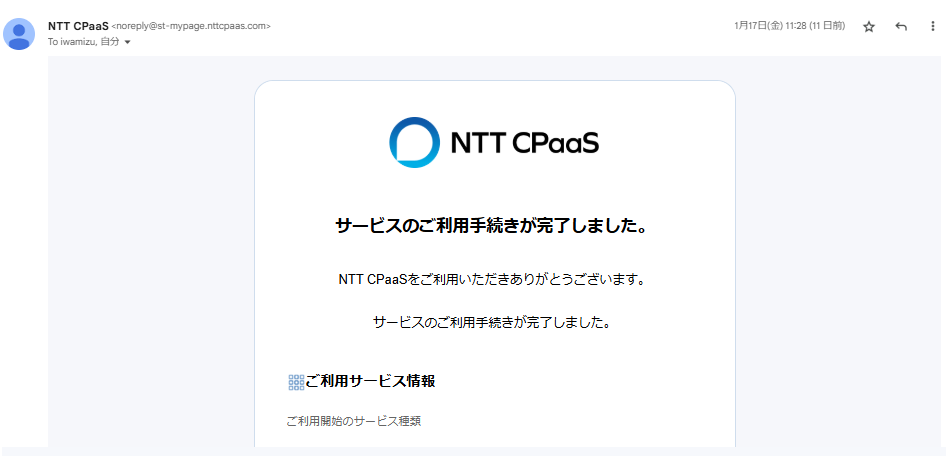The width and height of the screenshot is (948, 458).
Task: Click the ご利用開始のサービス種類 label
Action: 354,421
